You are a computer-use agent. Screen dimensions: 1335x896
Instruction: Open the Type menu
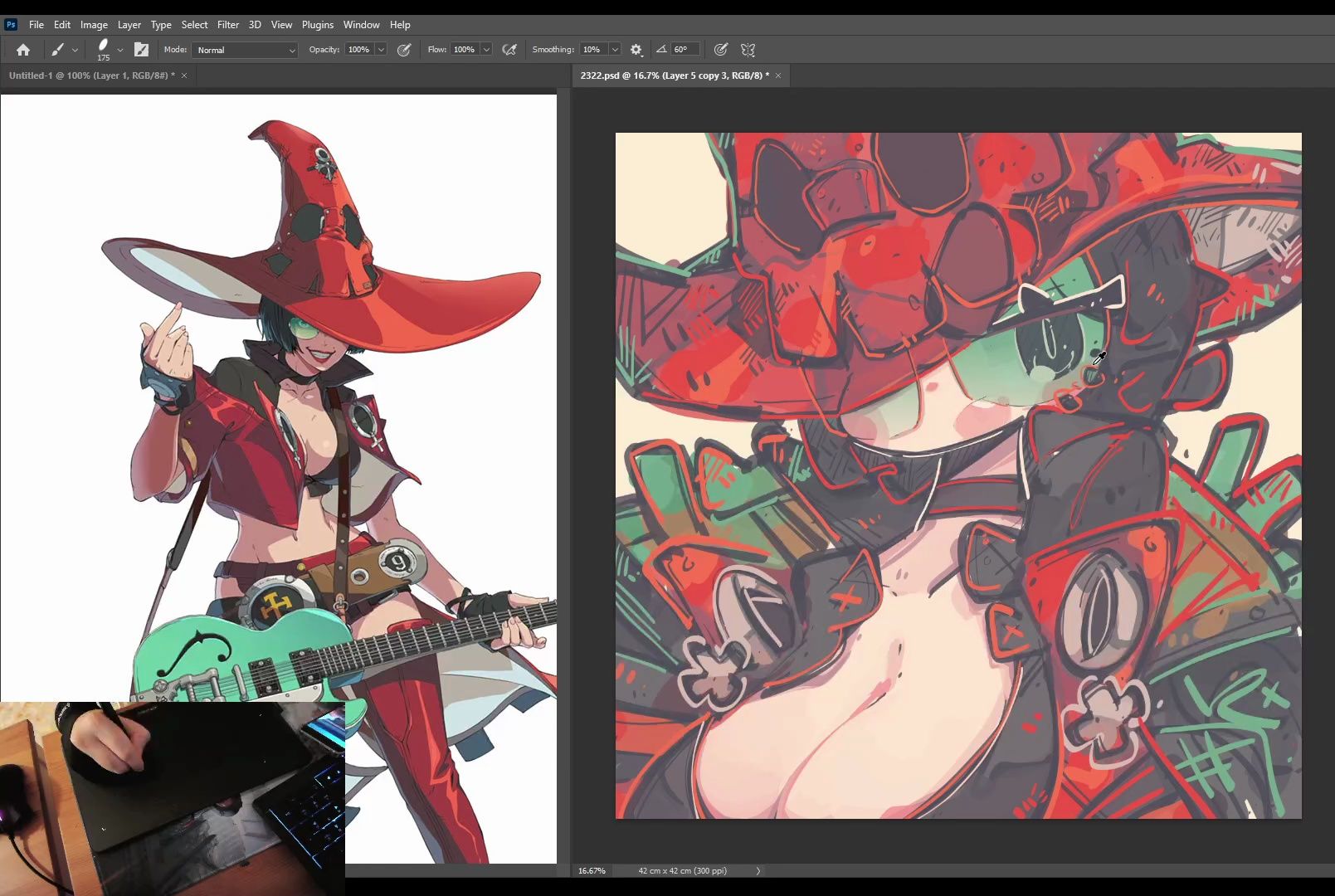coord(161,25)
